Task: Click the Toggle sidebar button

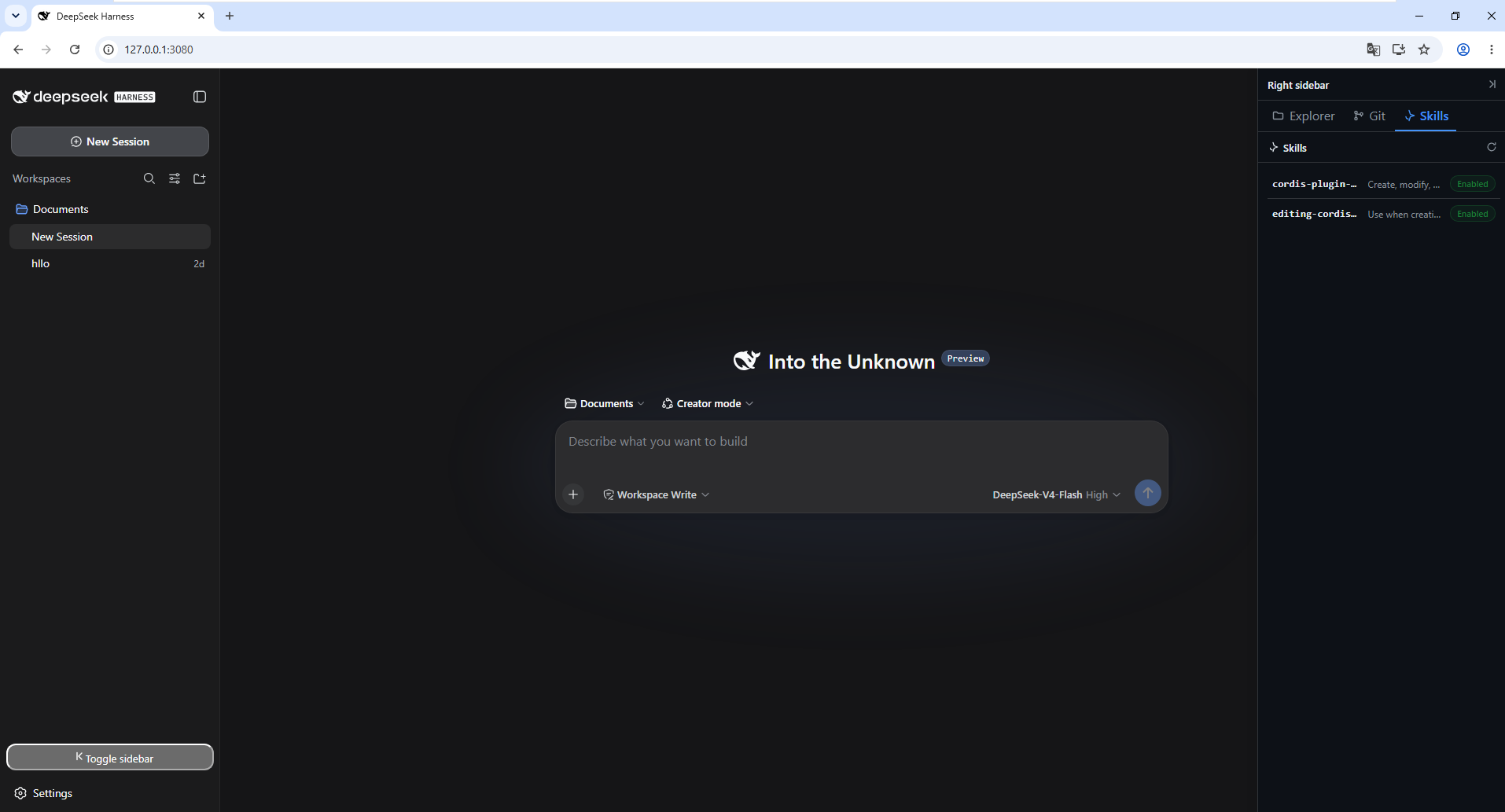Action: (110, 757)
